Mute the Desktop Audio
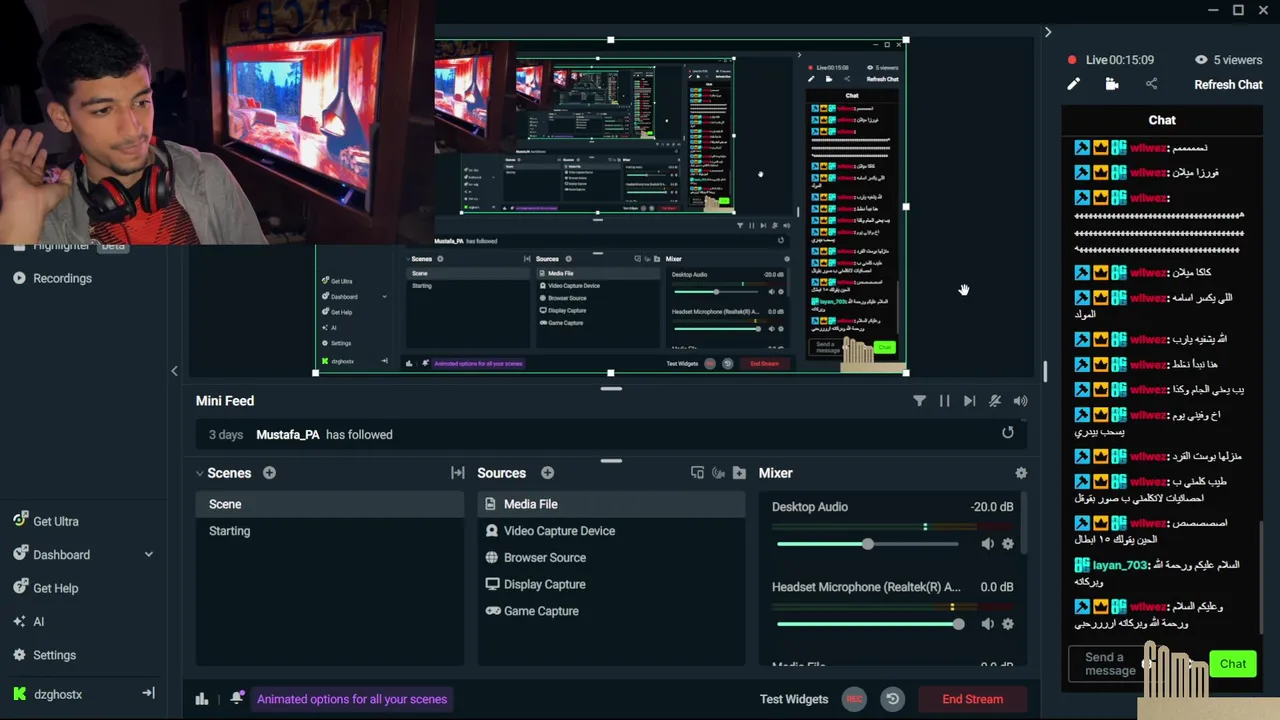 point(987,544)
